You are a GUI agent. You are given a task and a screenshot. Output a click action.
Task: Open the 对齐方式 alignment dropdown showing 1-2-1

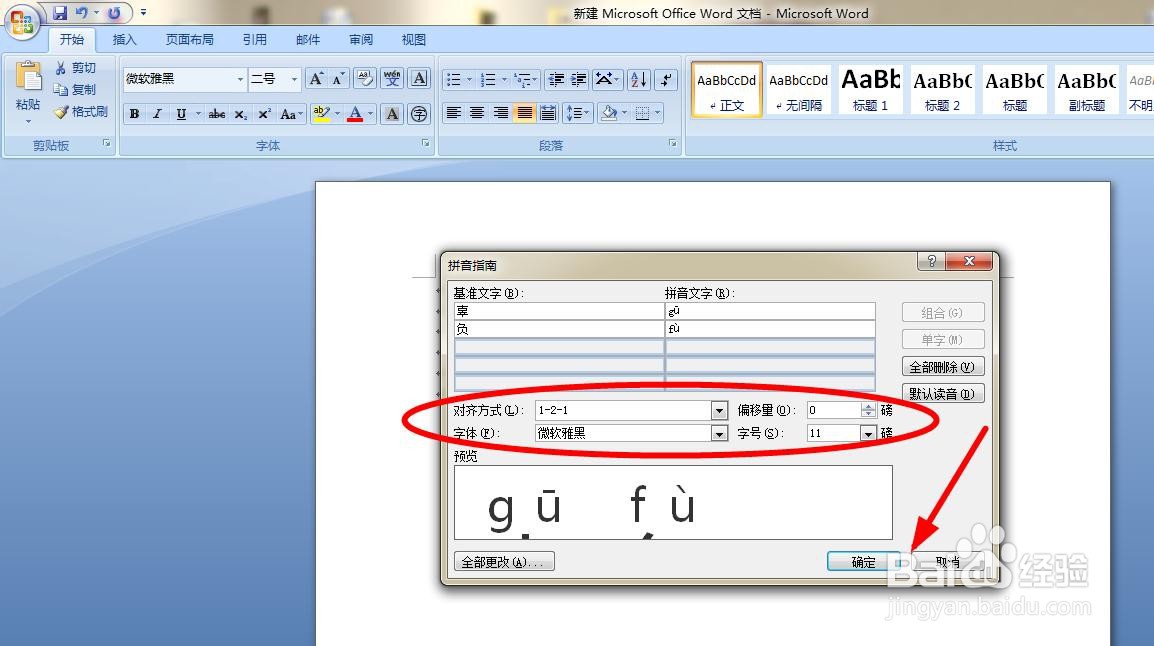click(x=719, y=410)
